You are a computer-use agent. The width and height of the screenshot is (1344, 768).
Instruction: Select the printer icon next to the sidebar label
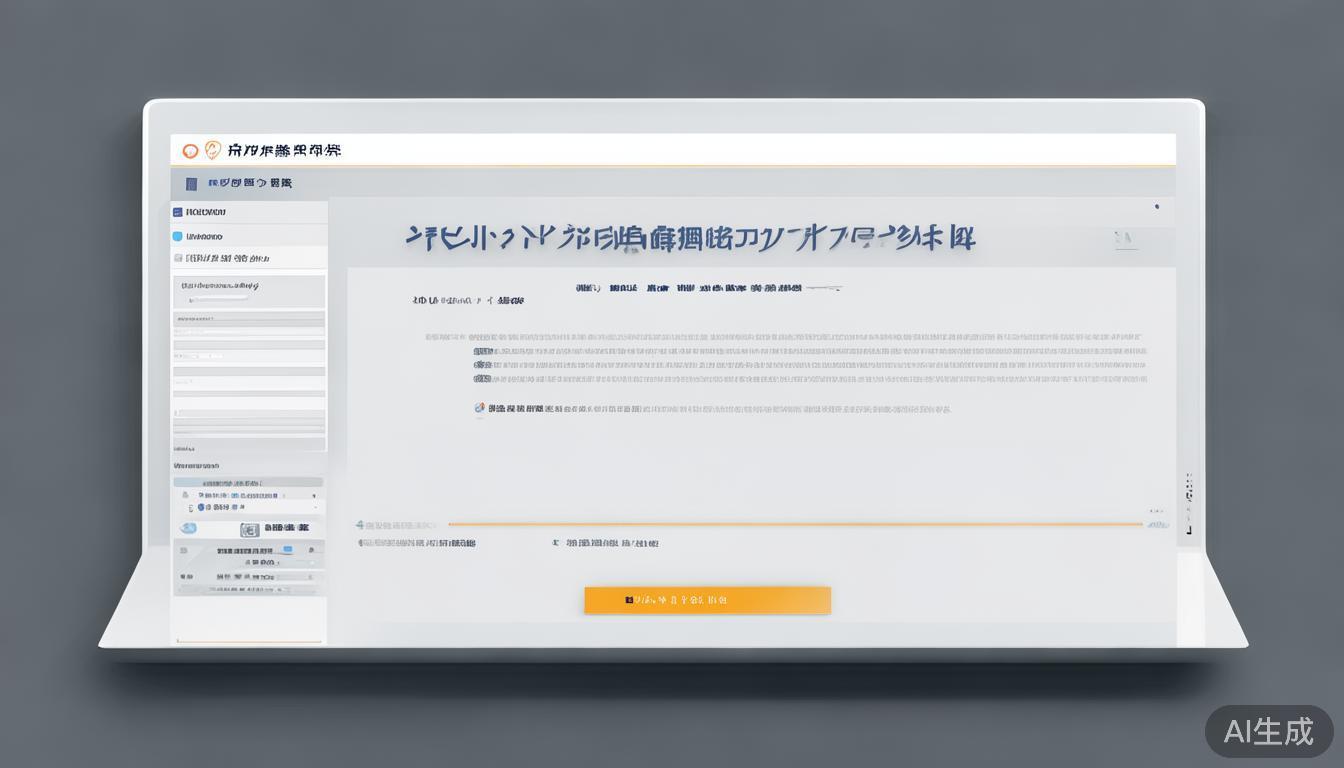pyautogui.click(x=250, y=527)
